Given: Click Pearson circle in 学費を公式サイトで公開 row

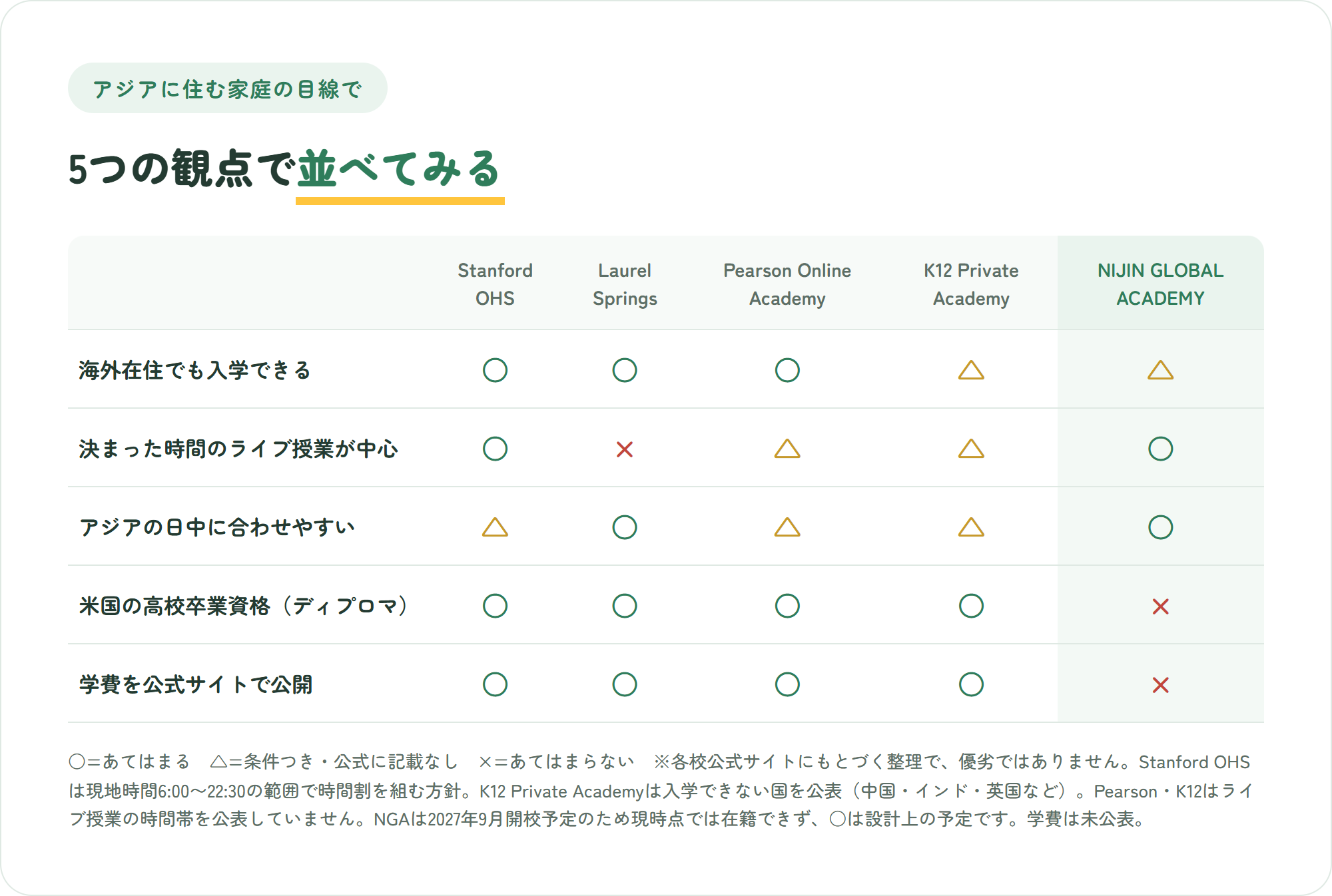Looking at the screenshot, I should click(787, 684).
